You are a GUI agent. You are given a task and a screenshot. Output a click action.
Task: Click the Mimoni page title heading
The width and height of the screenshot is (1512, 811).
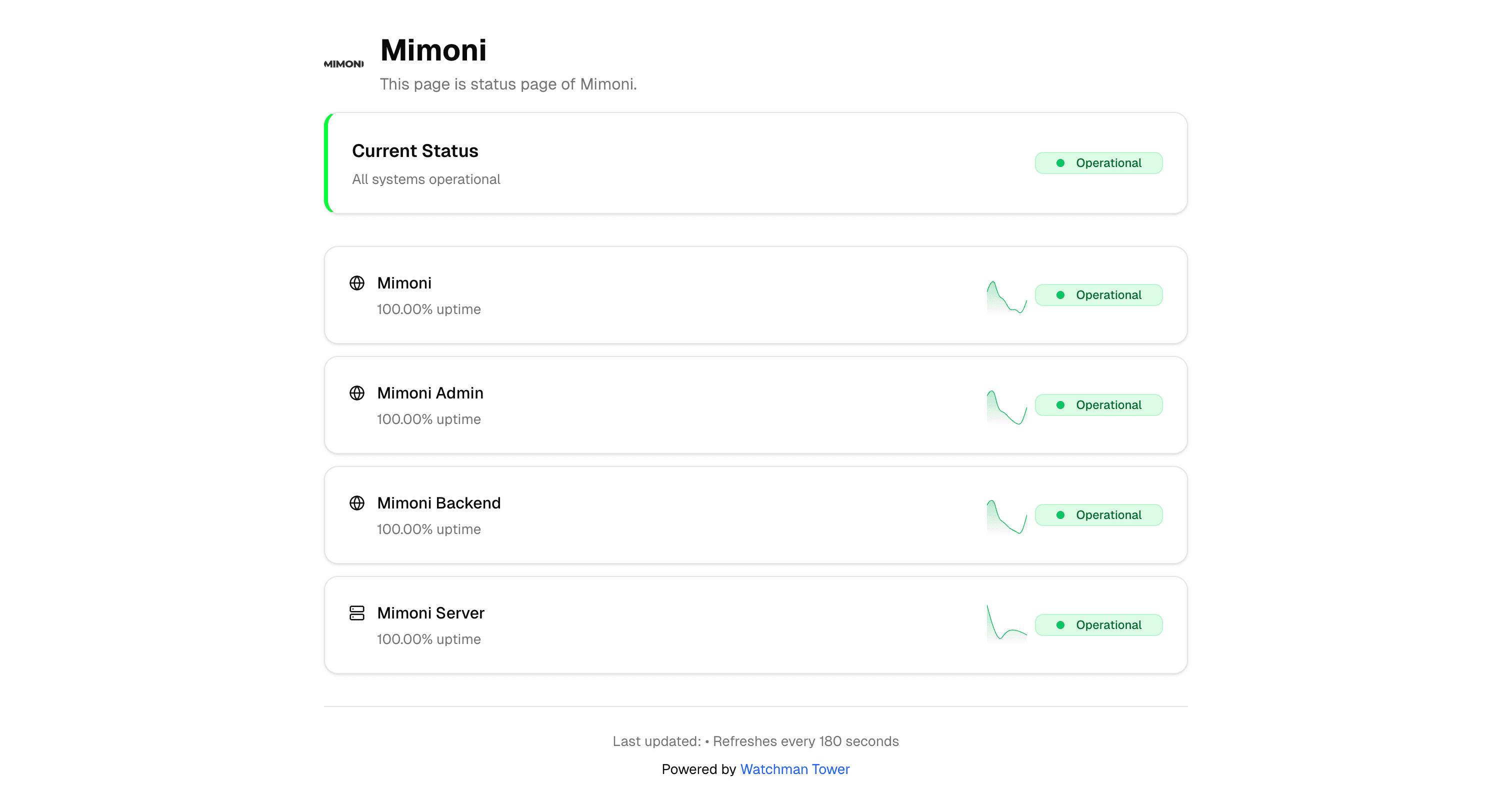coord(433,50)
